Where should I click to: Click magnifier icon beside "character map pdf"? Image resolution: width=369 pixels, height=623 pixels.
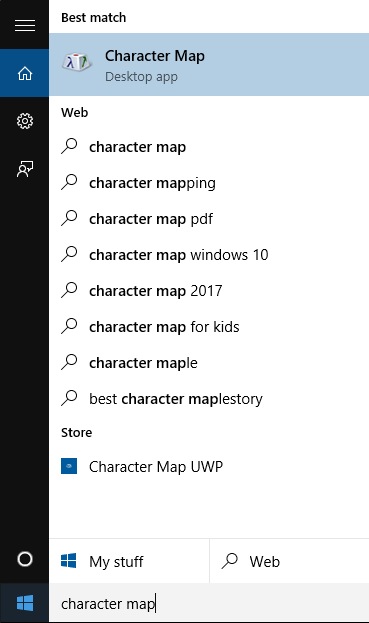(69, 218)
